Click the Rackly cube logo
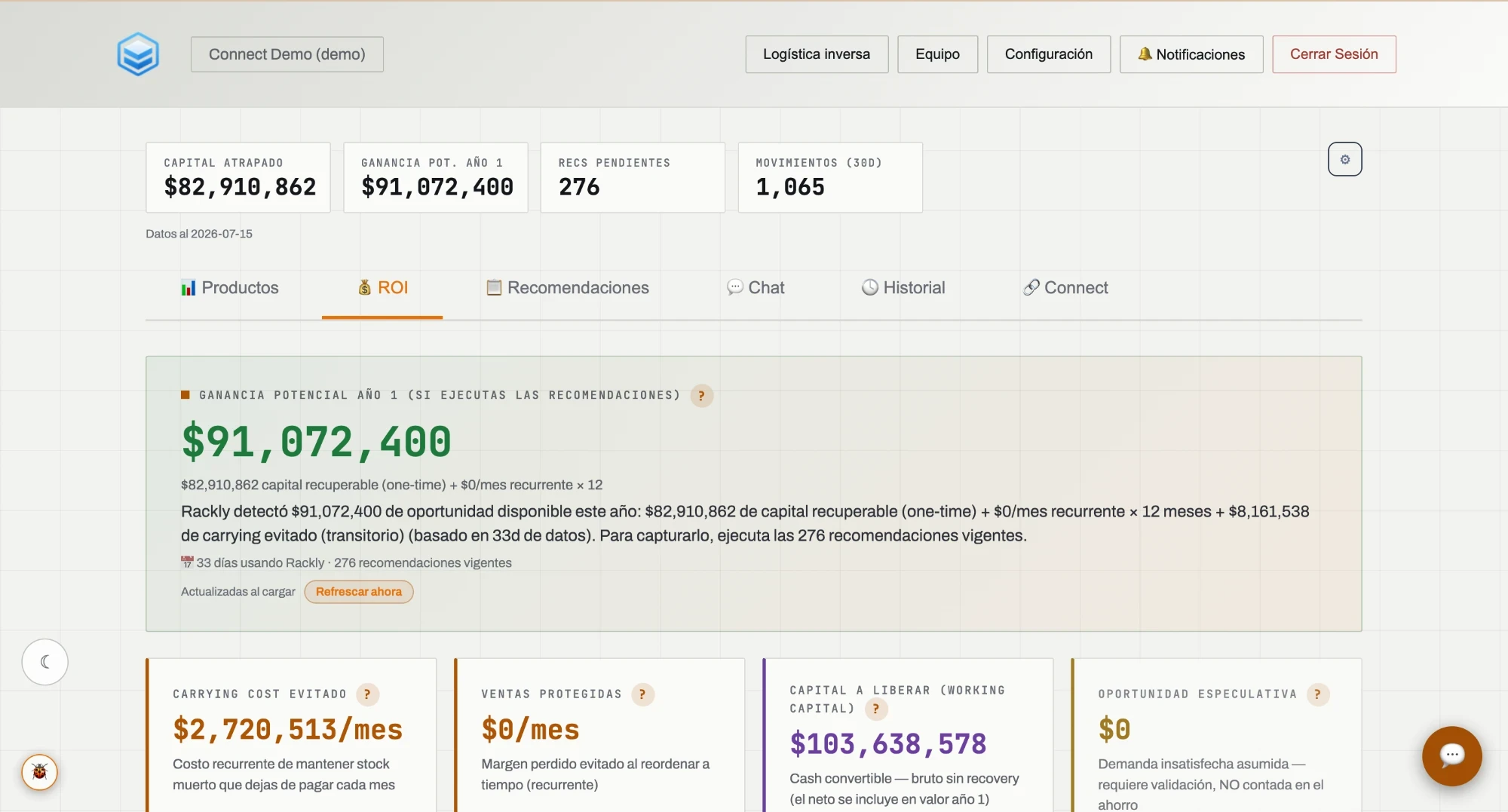1508x812 pixels. (138, 54)
